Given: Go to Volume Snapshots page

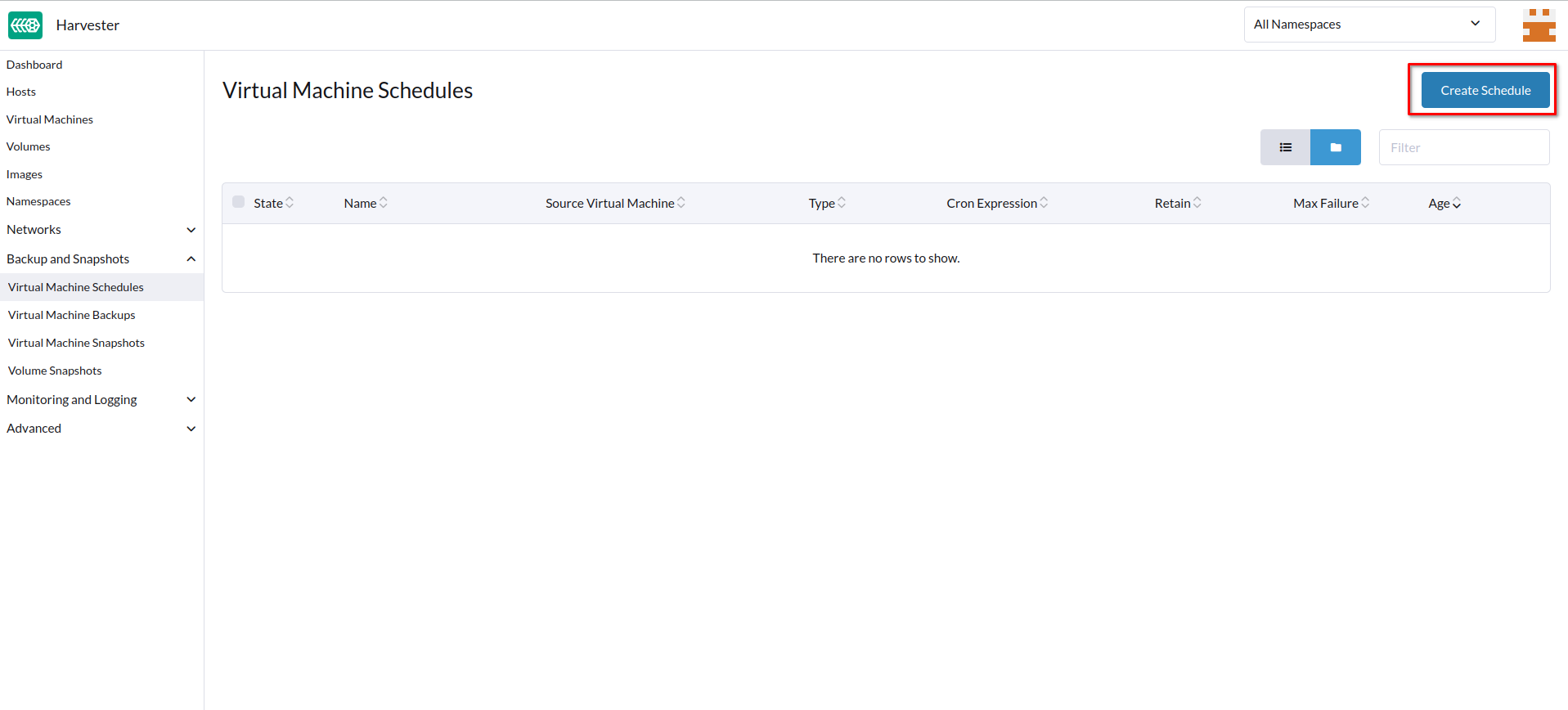Looking at the screenshot, I should pos(55,371).
